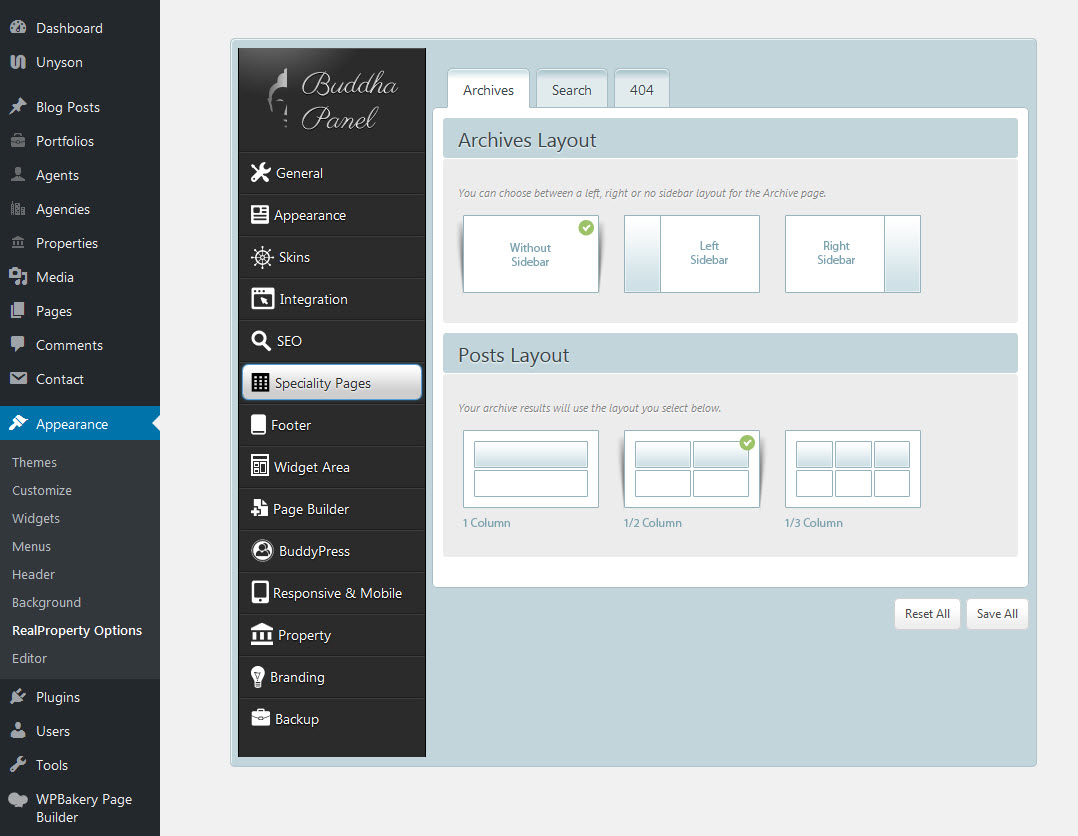Click the Branding lightbulb icon
Image resolution: width=1078 pixels, height=836 pixels.
click(258, 677)
